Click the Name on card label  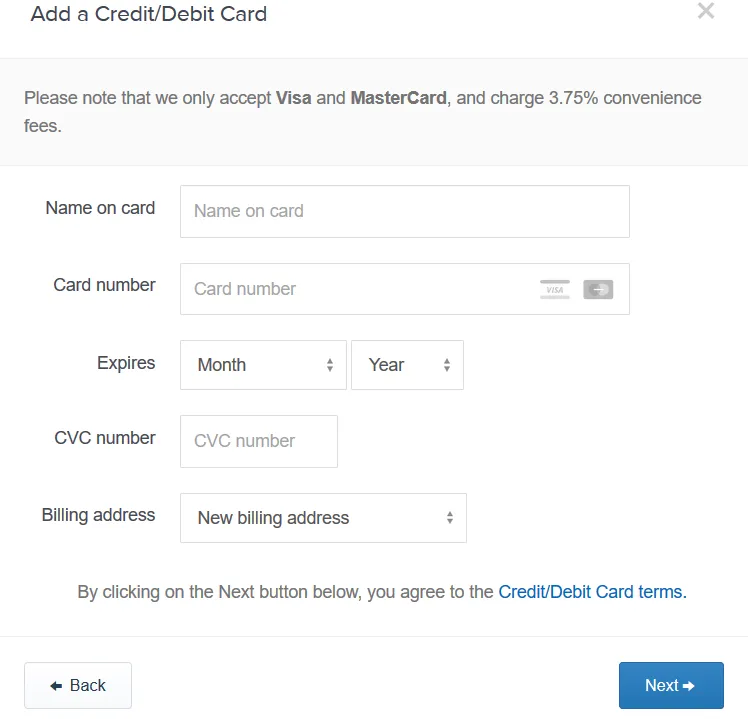100,208
